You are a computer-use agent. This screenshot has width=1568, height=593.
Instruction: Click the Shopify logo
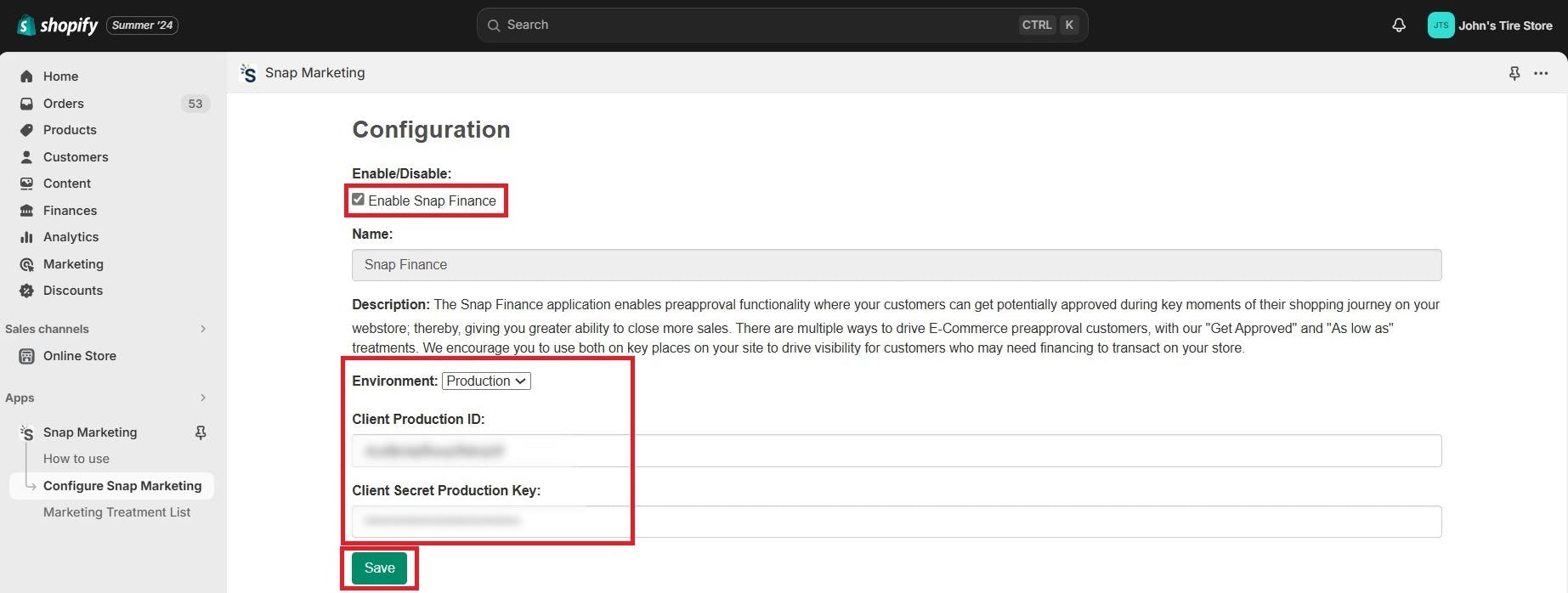point(57,25)
